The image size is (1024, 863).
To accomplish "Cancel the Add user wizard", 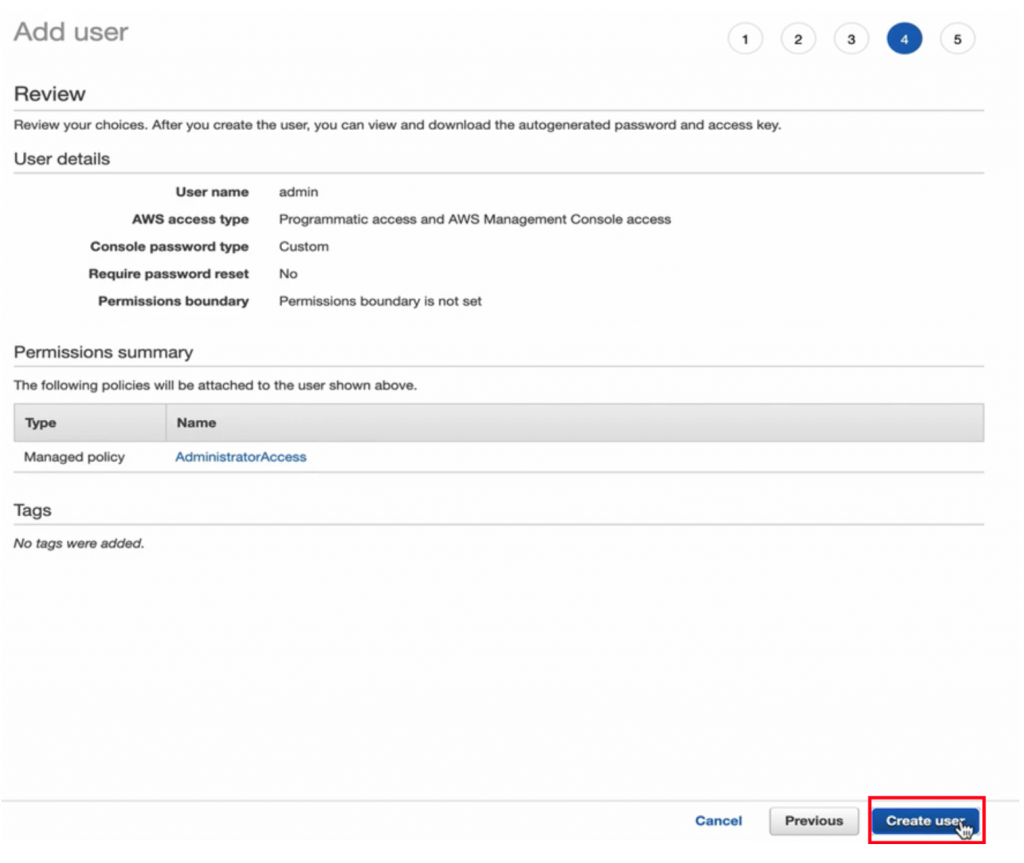I will tap(718, 821).
